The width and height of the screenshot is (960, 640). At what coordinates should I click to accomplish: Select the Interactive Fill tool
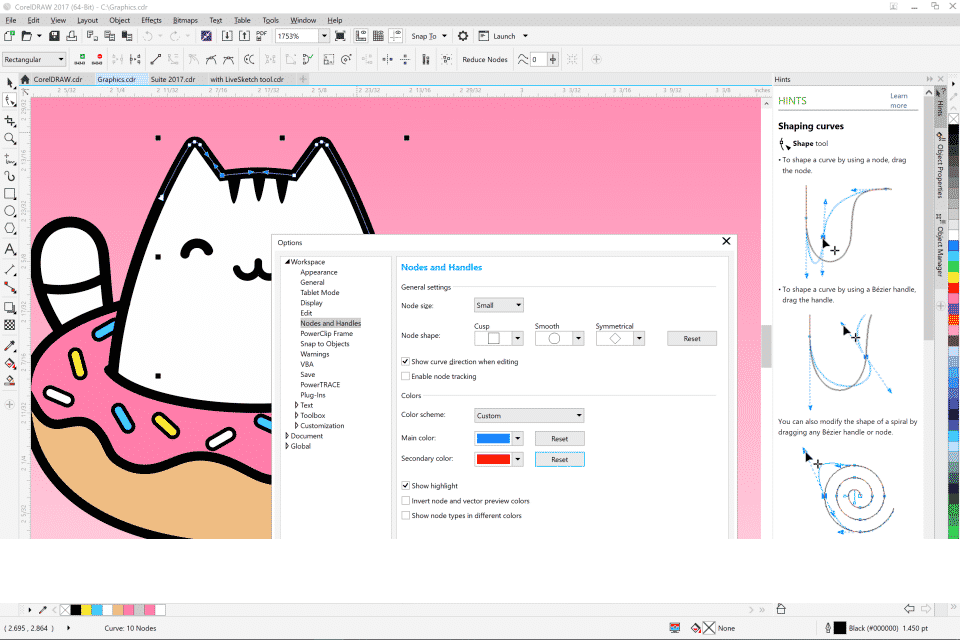[x=10, y=364]
